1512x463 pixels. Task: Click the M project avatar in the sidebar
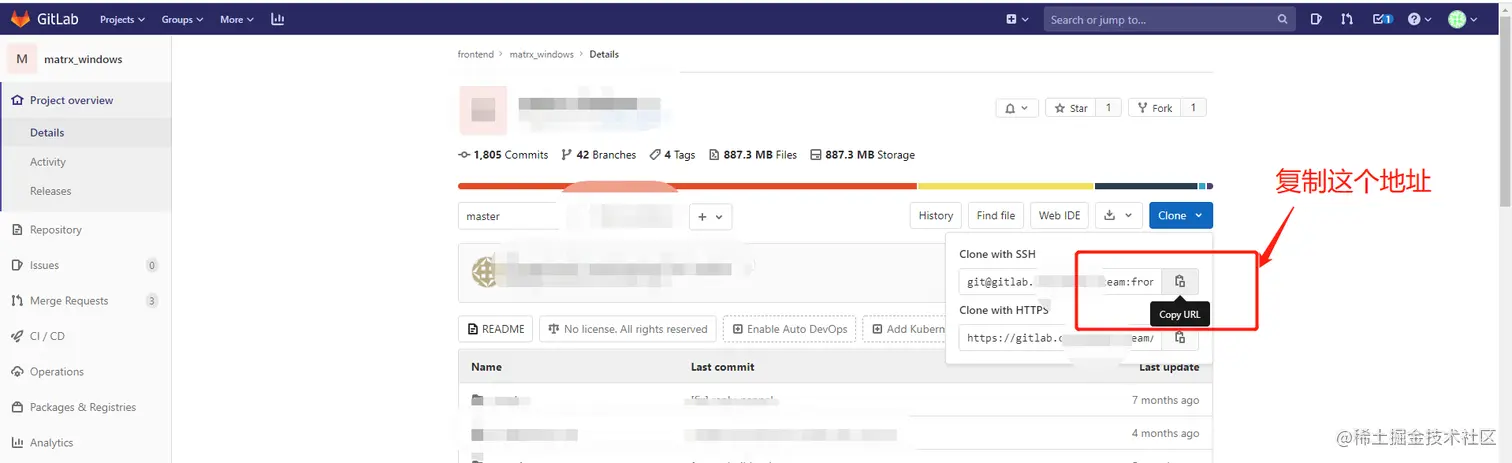click(22, 59)
